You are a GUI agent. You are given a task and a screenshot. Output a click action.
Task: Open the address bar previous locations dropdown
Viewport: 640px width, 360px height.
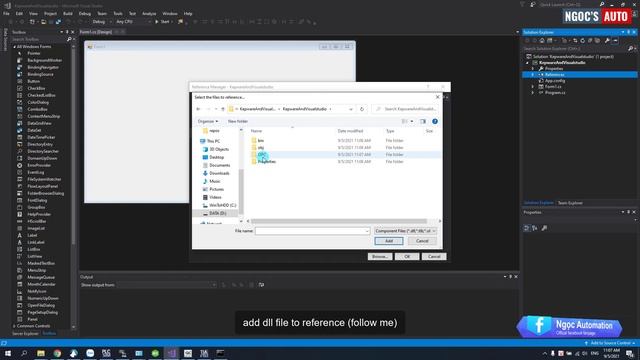(x=351, y=109)
